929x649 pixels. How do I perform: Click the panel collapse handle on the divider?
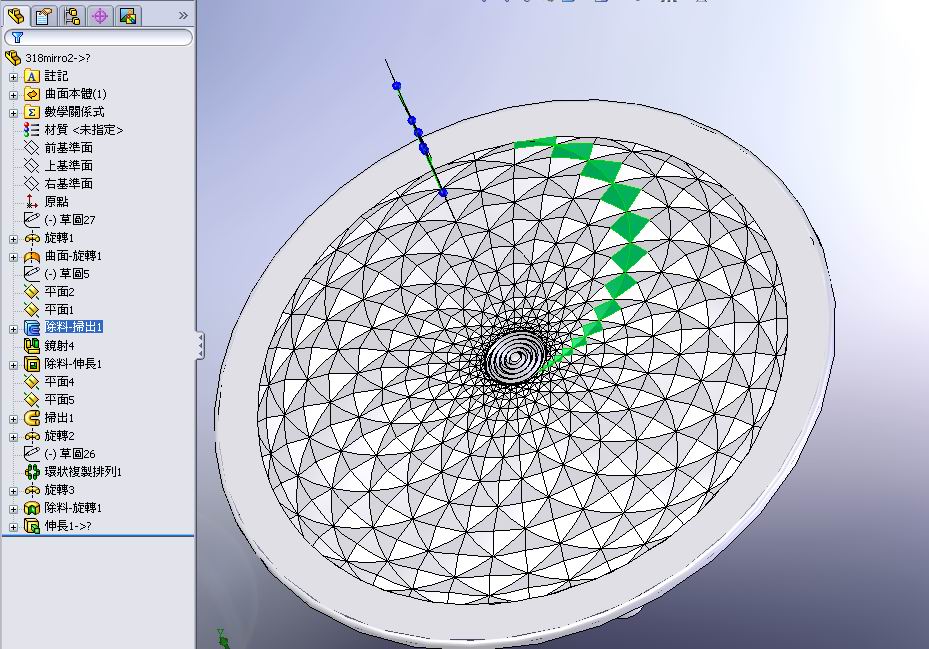pos(200,345)
